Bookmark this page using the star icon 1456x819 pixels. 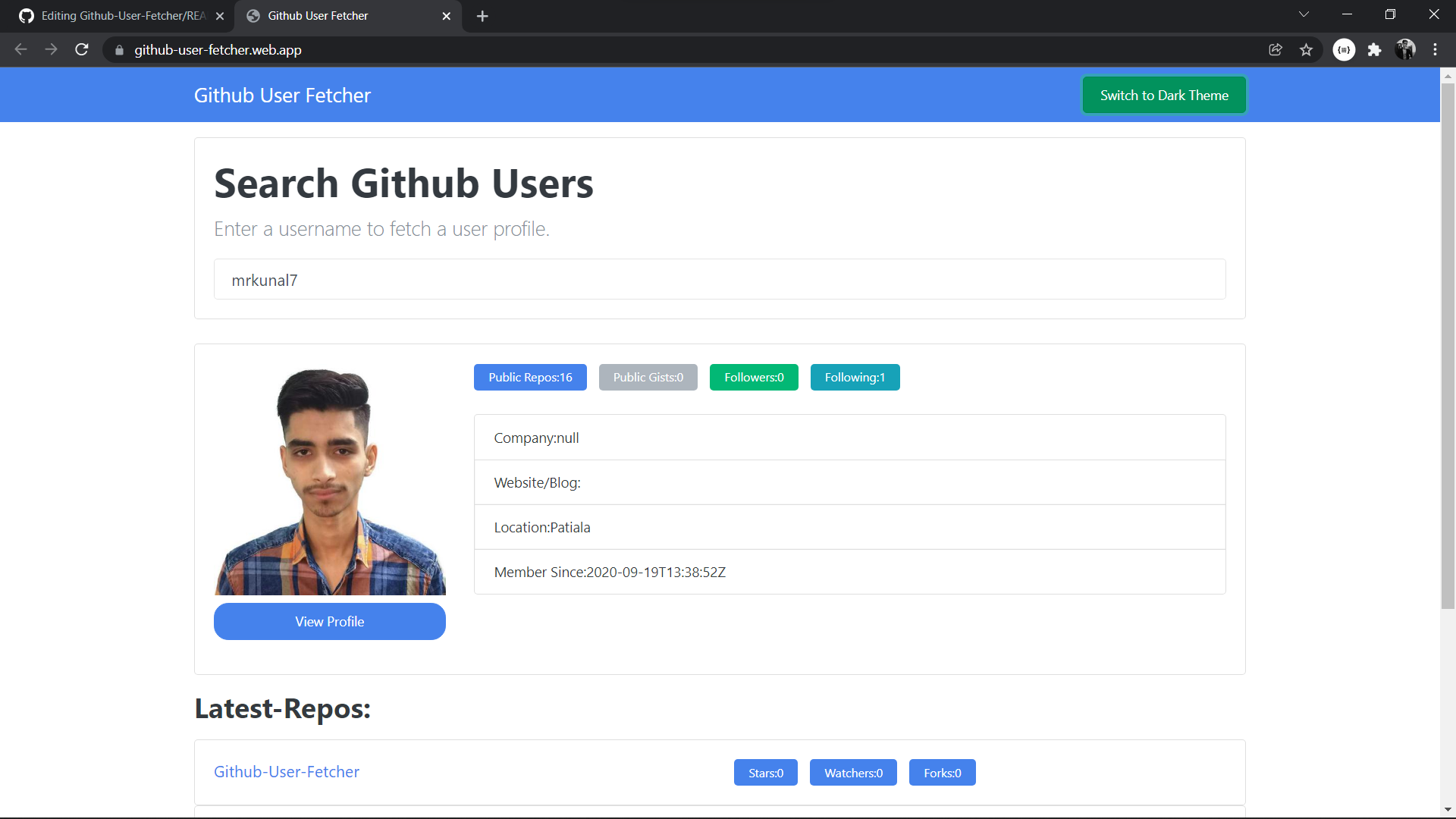[1307, 49]
